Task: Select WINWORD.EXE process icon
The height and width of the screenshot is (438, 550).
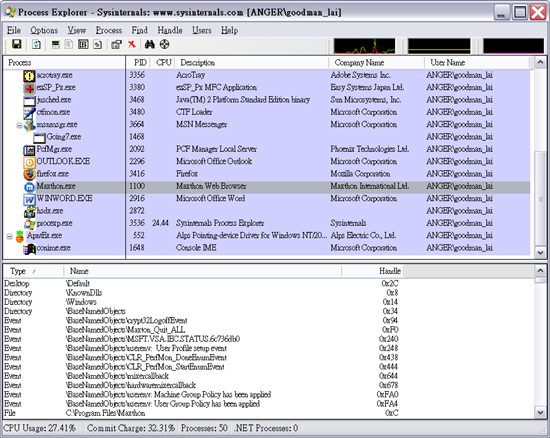Action: [29, 199]
